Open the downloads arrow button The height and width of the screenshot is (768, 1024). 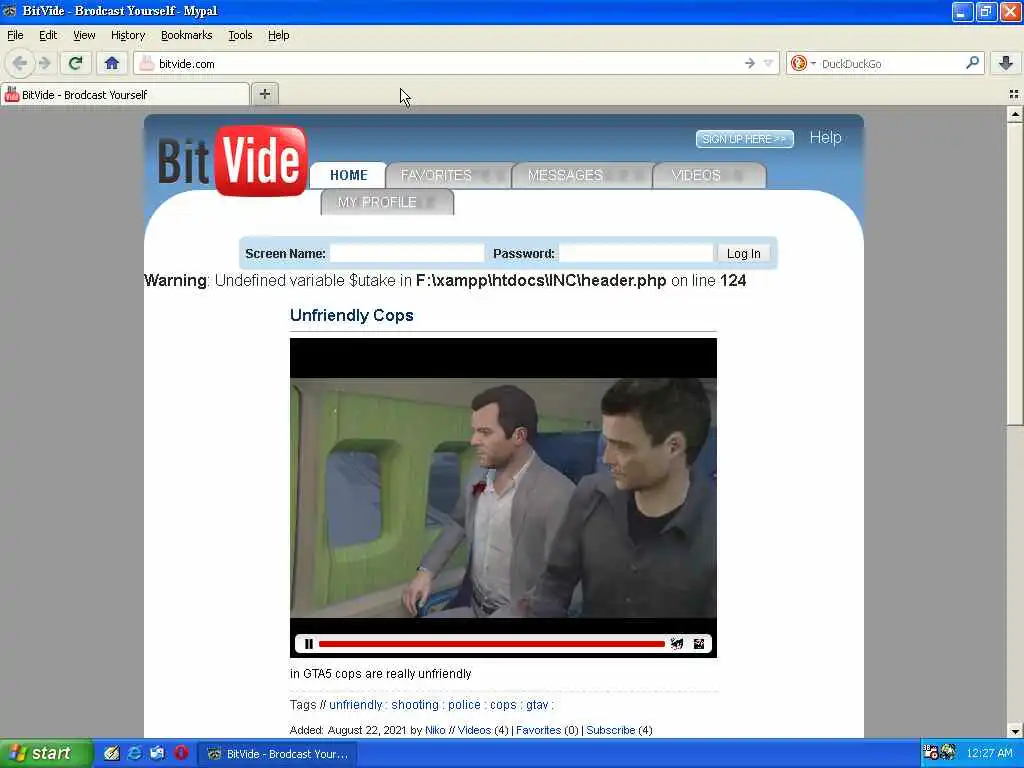(x=1006, y=63)
